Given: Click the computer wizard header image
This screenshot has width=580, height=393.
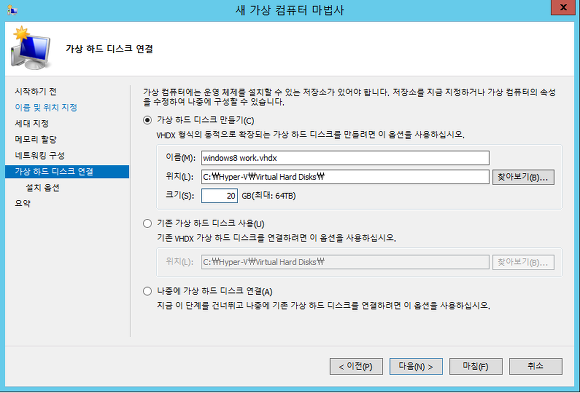Looking at the screenshot, I should point(31,48).
